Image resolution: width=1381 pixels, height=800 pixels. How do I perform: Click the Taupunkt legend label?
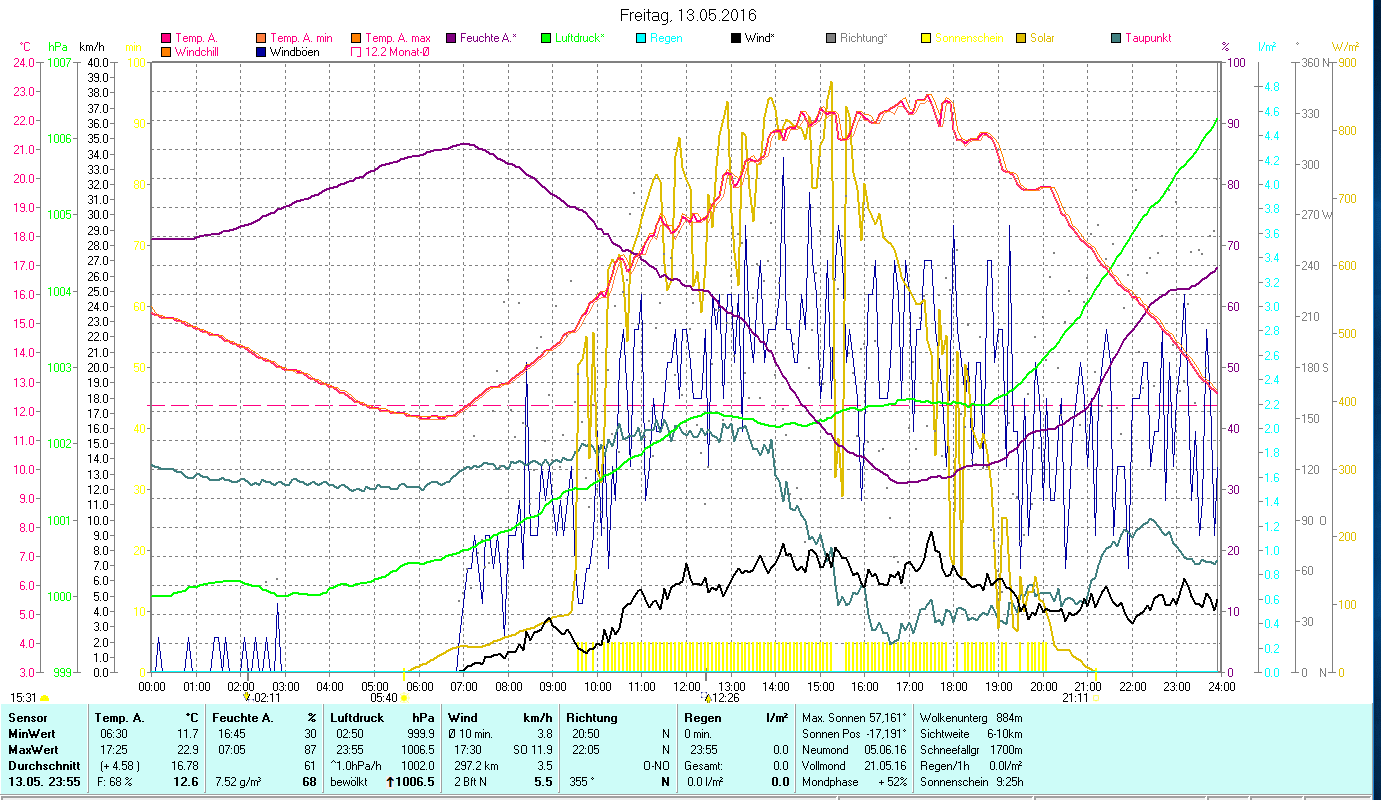1147,38
